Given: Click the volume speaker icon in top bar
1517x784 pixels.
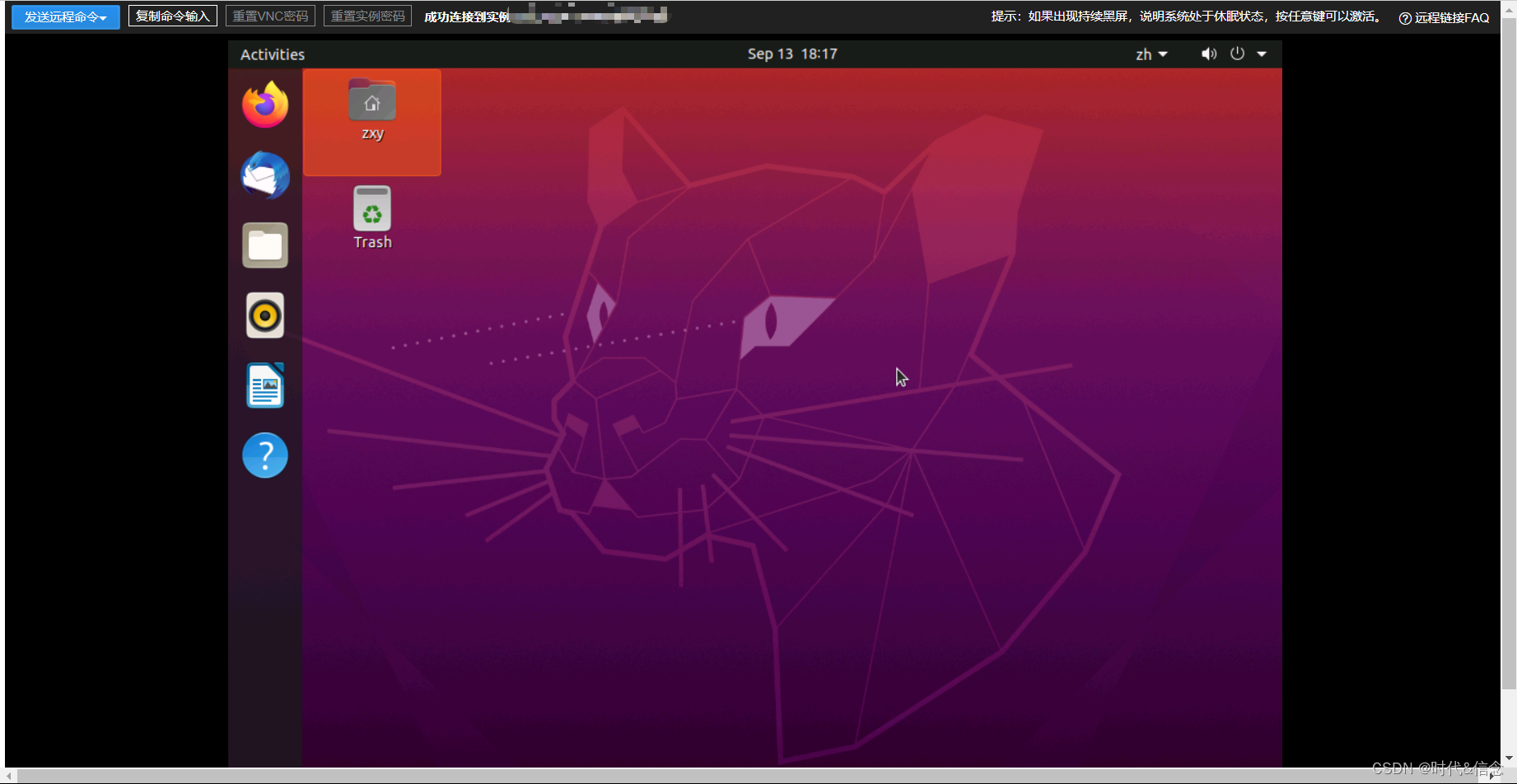Looking at the screenshot, I should 1208,54.
